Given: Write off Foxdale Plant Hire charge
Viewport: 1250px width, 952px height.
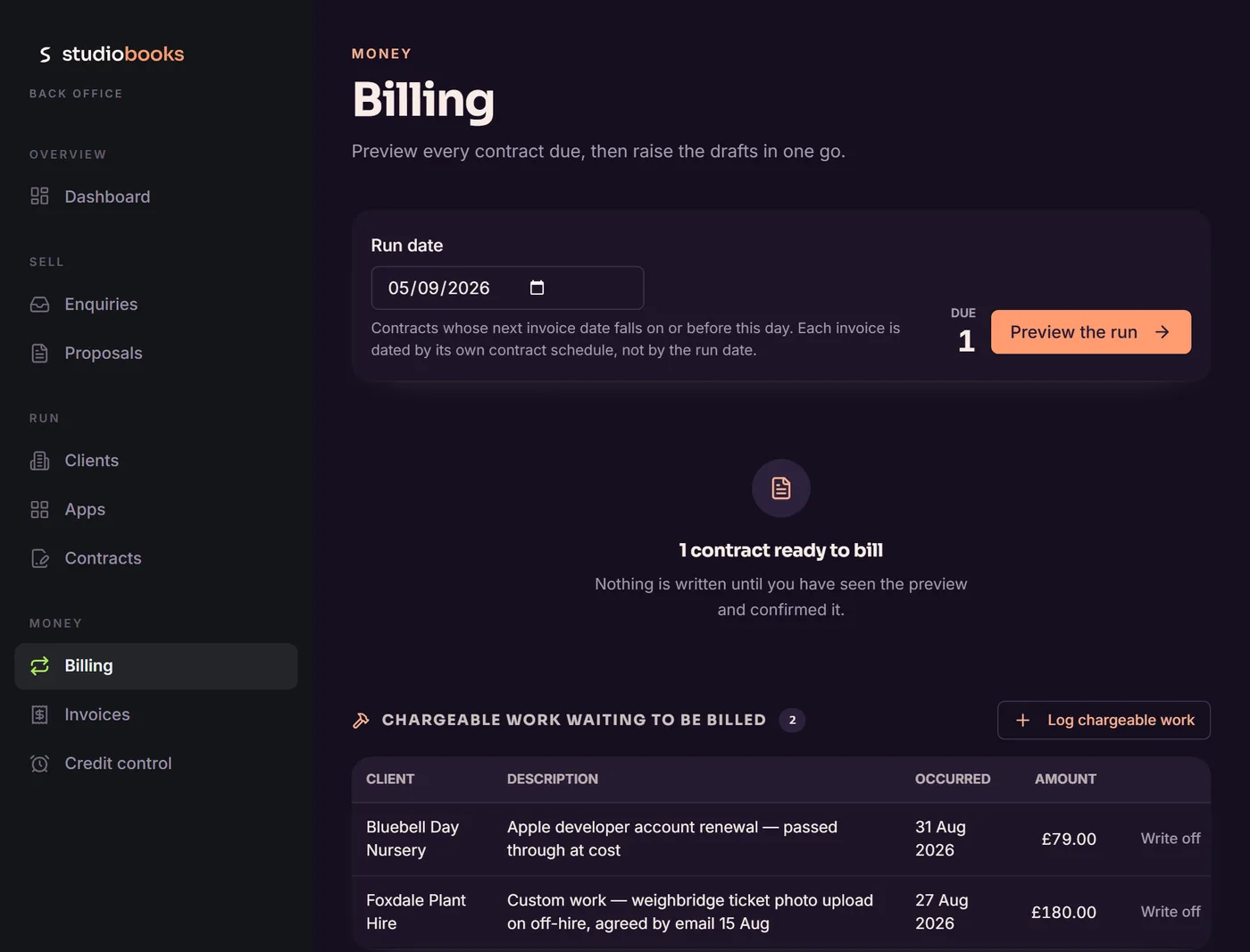Looking at the screenshot, I should coord(1170,912).
